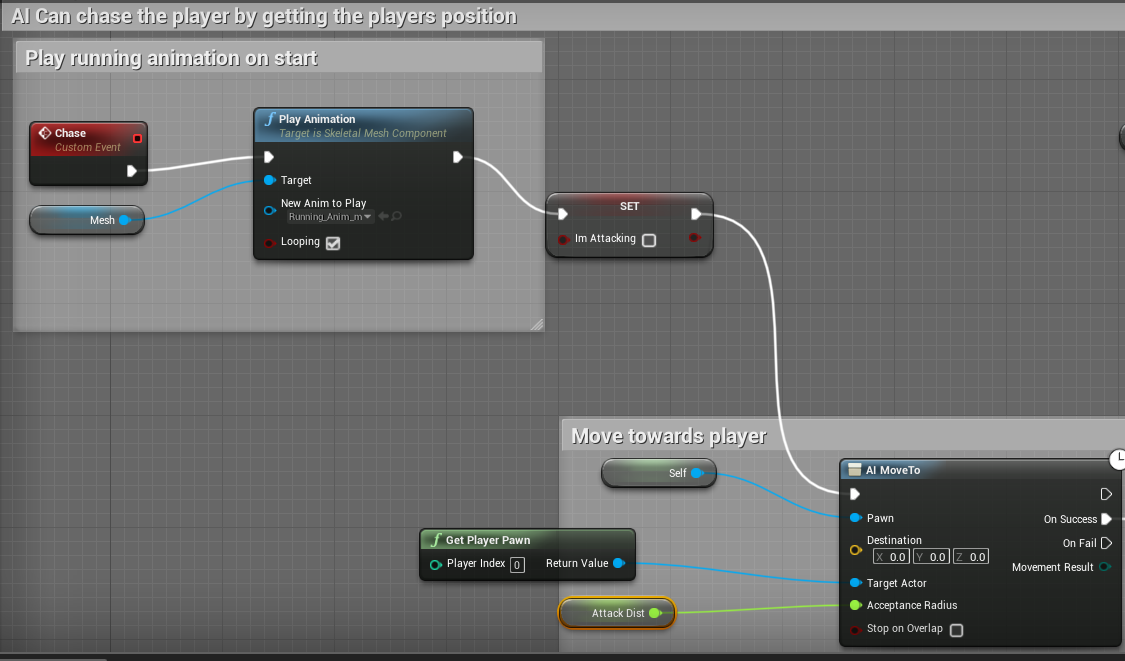Click the use-selected-asset arrow beside Running_Anim
Viewport: 1125px width, 661px height.
pyautogui.click(x=383, y=217)
